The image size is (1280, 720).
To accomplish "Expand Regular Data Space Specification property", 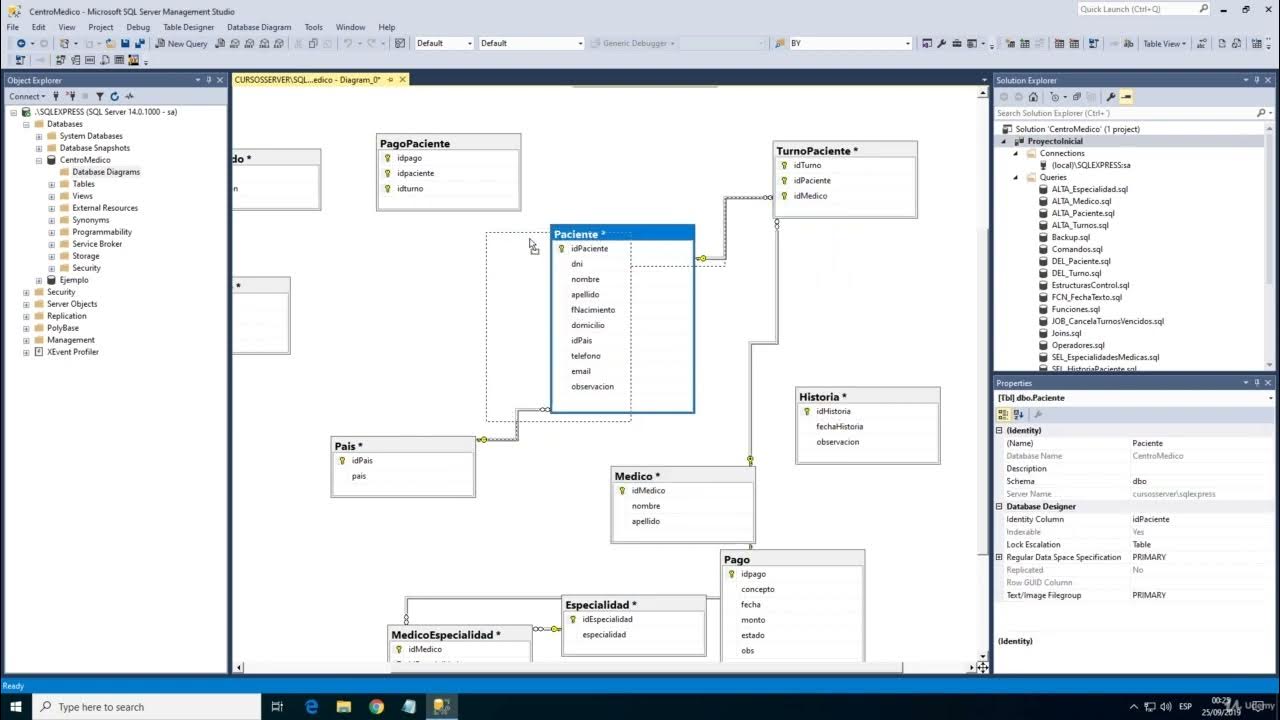I will (x=999, y=557).
